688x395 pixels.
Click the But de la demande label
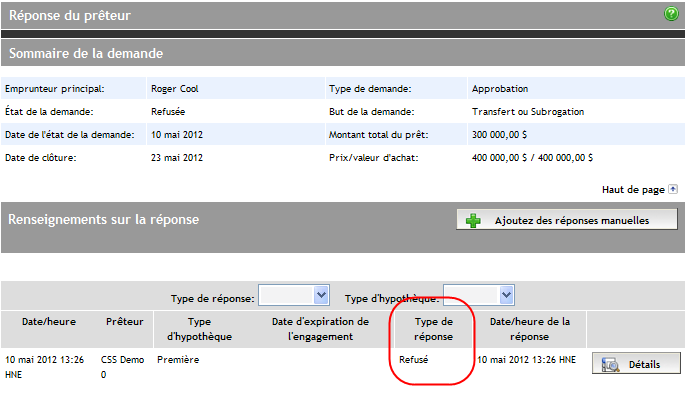pyautogui.click(x=372, y=112)
